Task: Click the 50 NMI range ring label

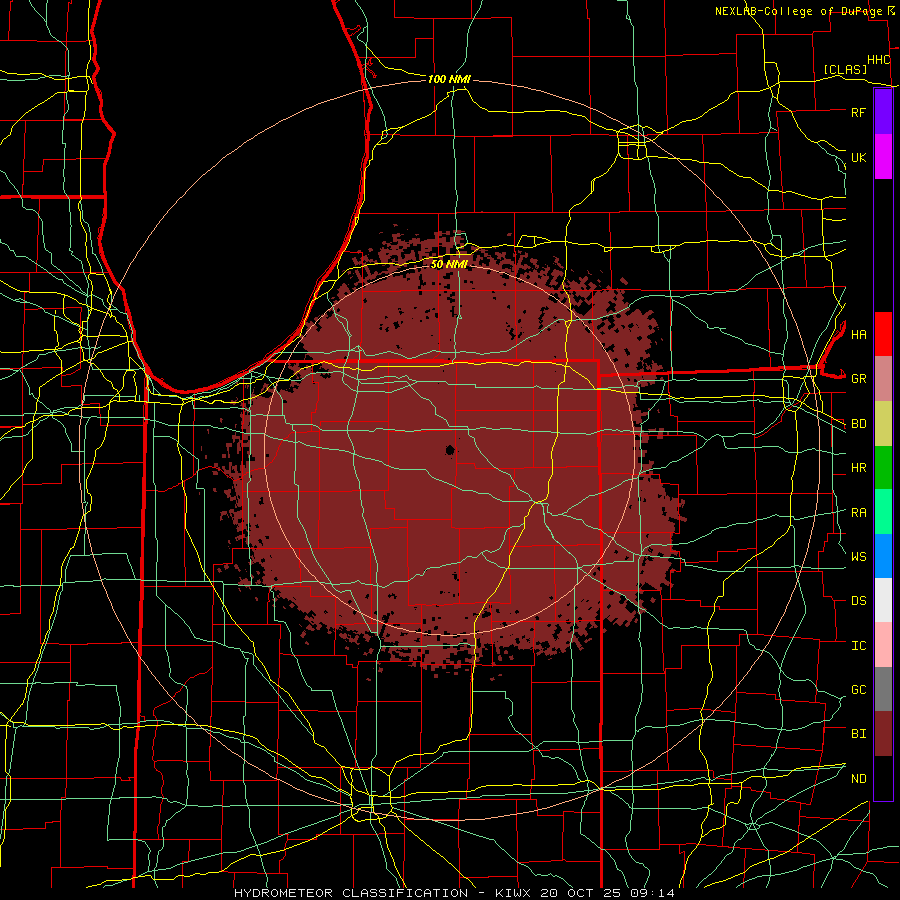Action: tap(449, 265)
